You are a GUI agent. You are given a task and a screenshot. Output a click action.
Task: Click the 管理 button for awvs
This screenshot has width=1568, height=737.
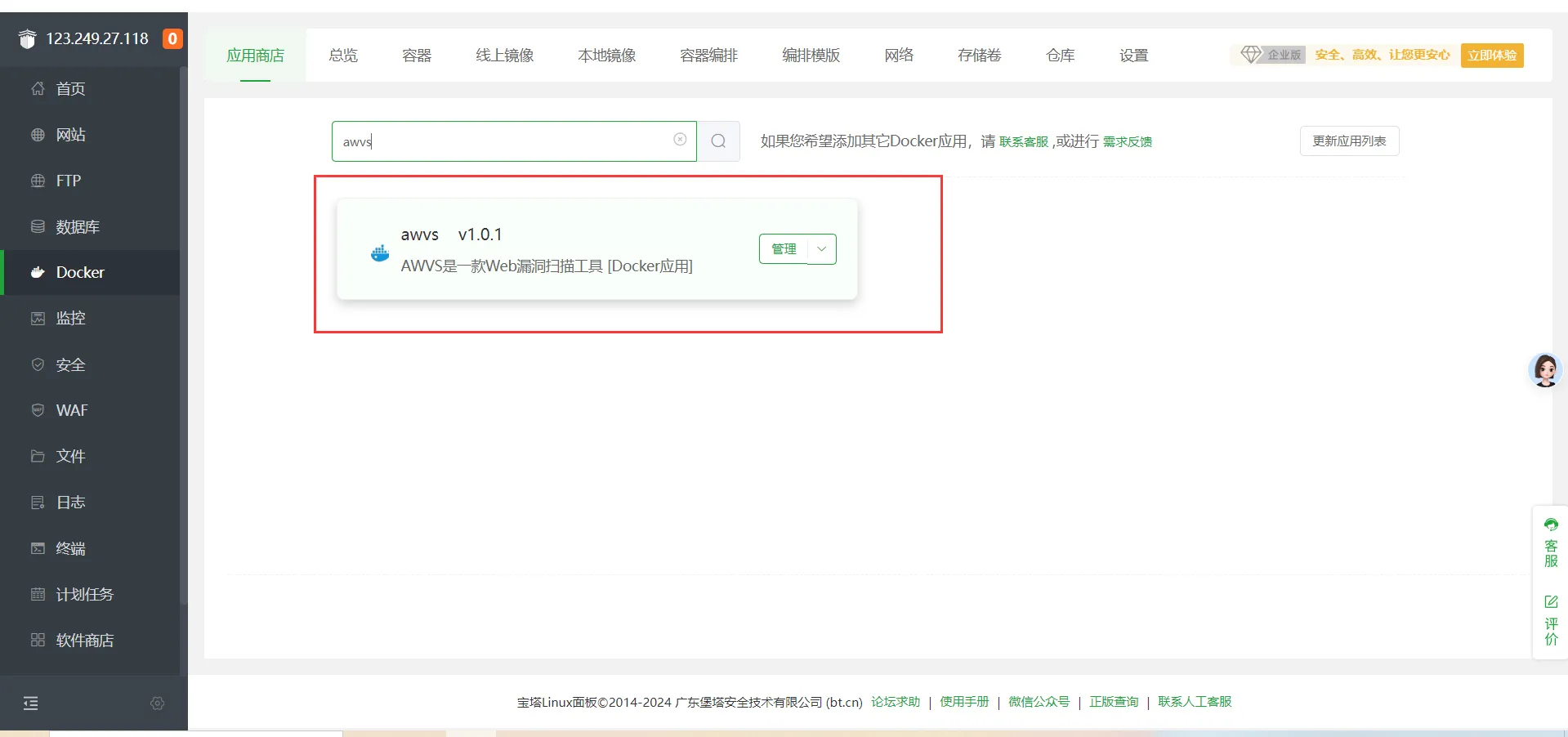click(x=784, y=249)
